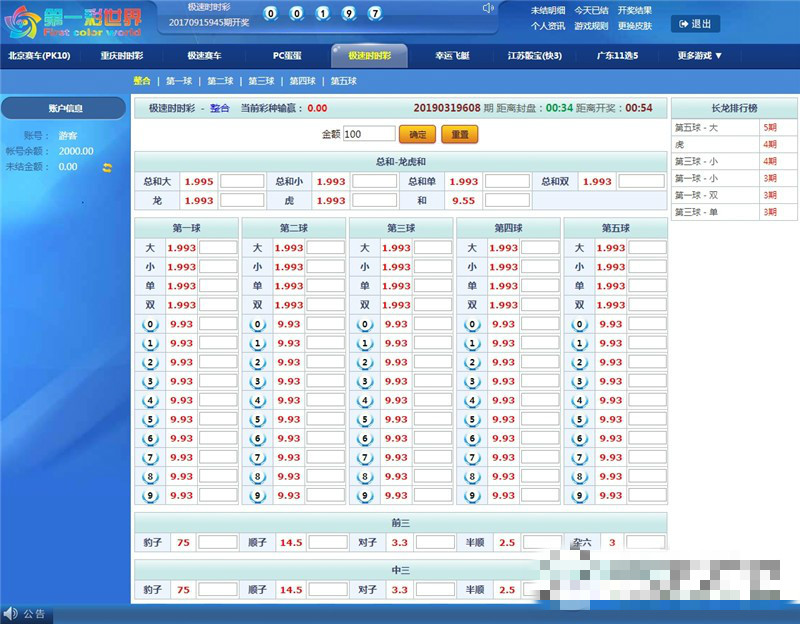Select ball 5 in 第五球 column

click(580, 419)
